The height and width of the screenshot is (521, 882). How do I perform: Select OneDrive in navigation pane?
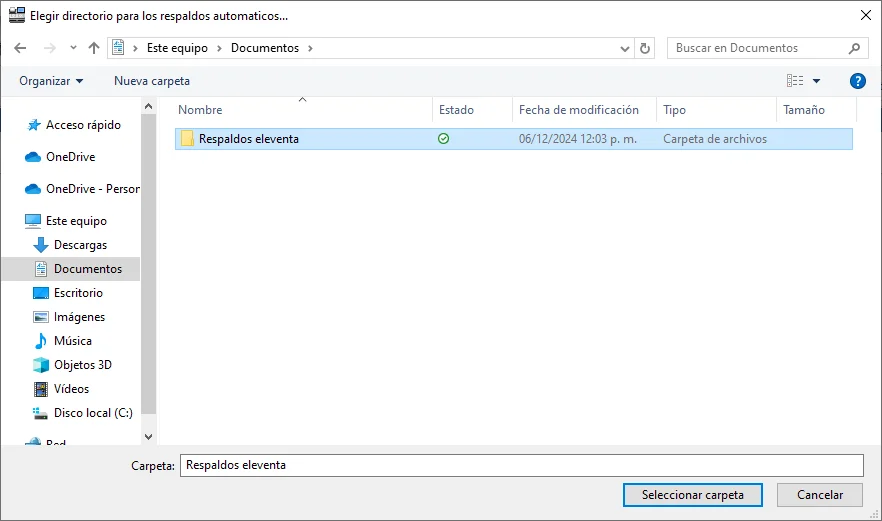pos(70,157)
